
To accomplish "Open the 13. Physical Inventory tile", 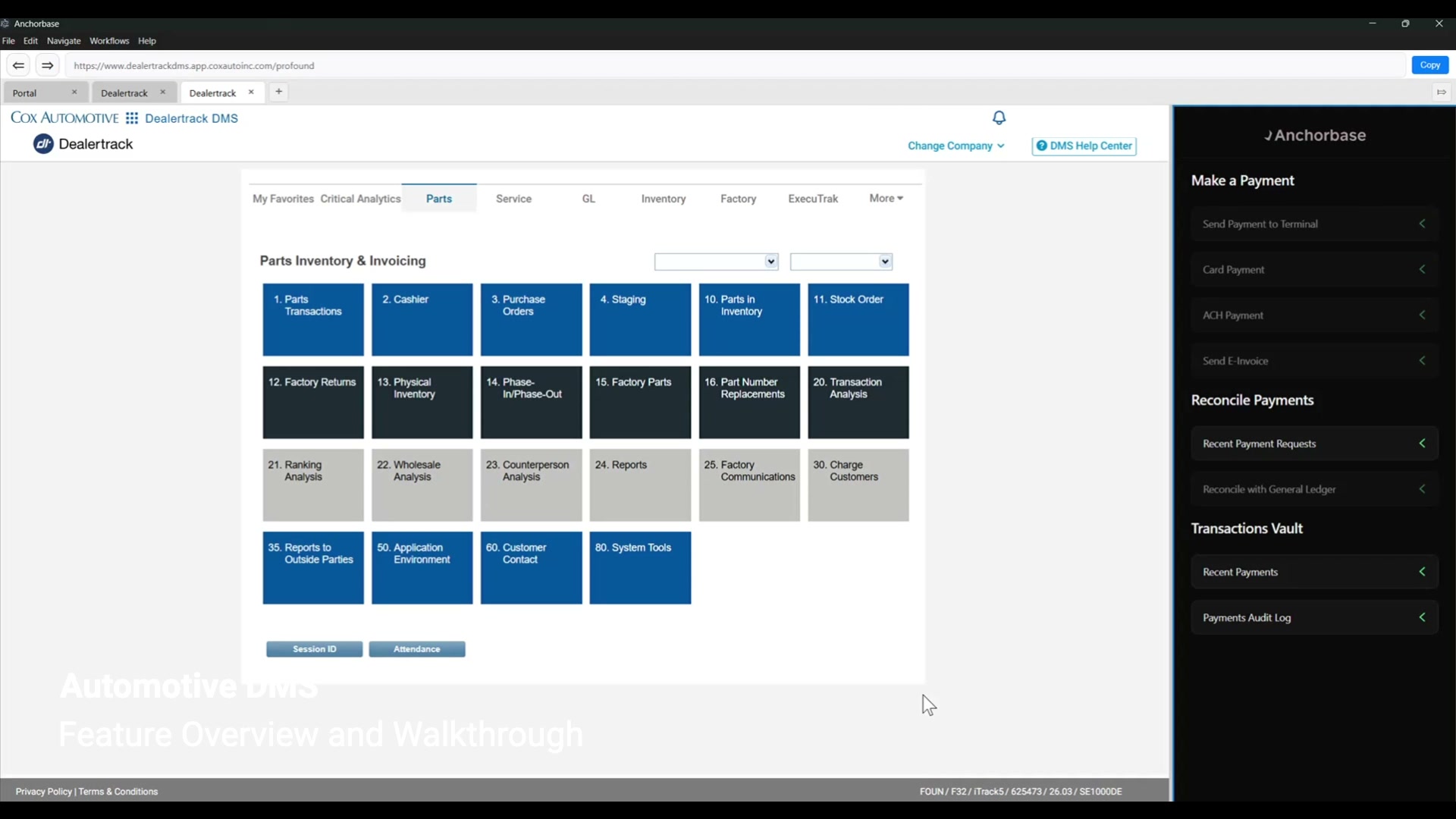I will (x=422, y=402).
